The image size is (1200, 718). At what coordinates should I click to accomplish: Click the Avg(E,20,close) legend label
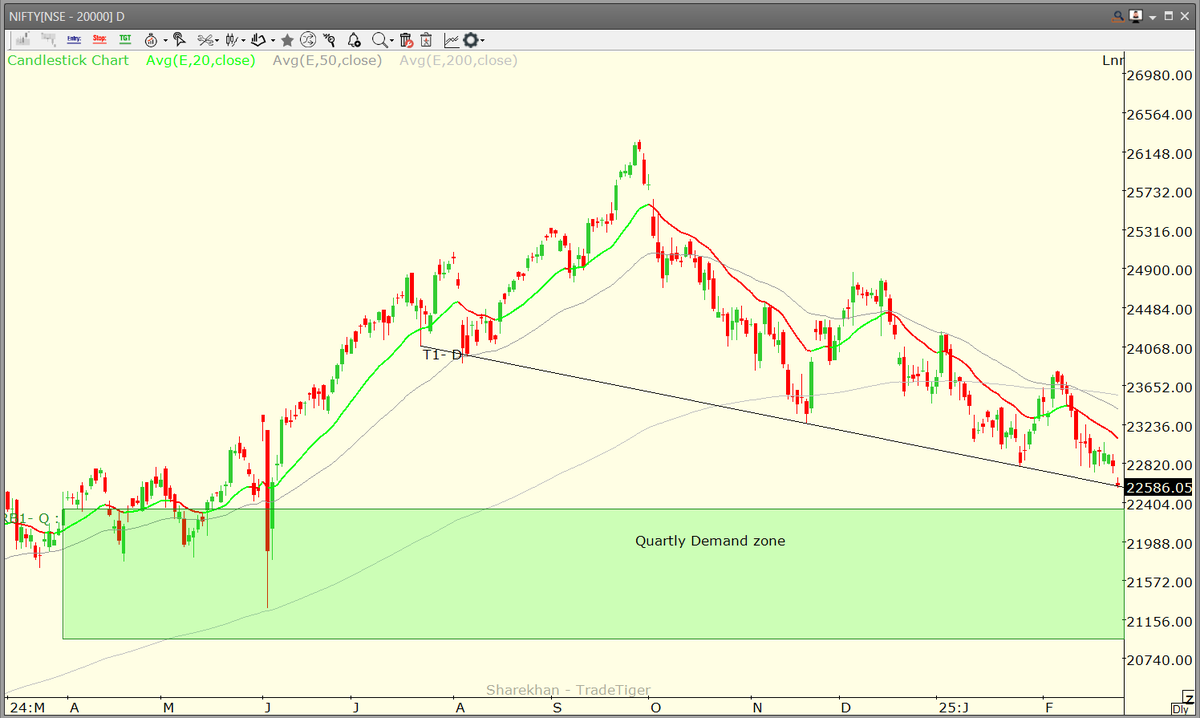[x=200, y=60]
